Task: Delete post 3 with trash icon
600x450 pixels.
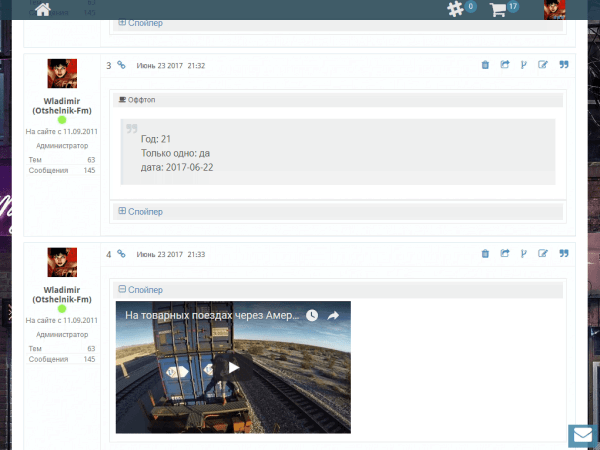Action: [485, 65]
